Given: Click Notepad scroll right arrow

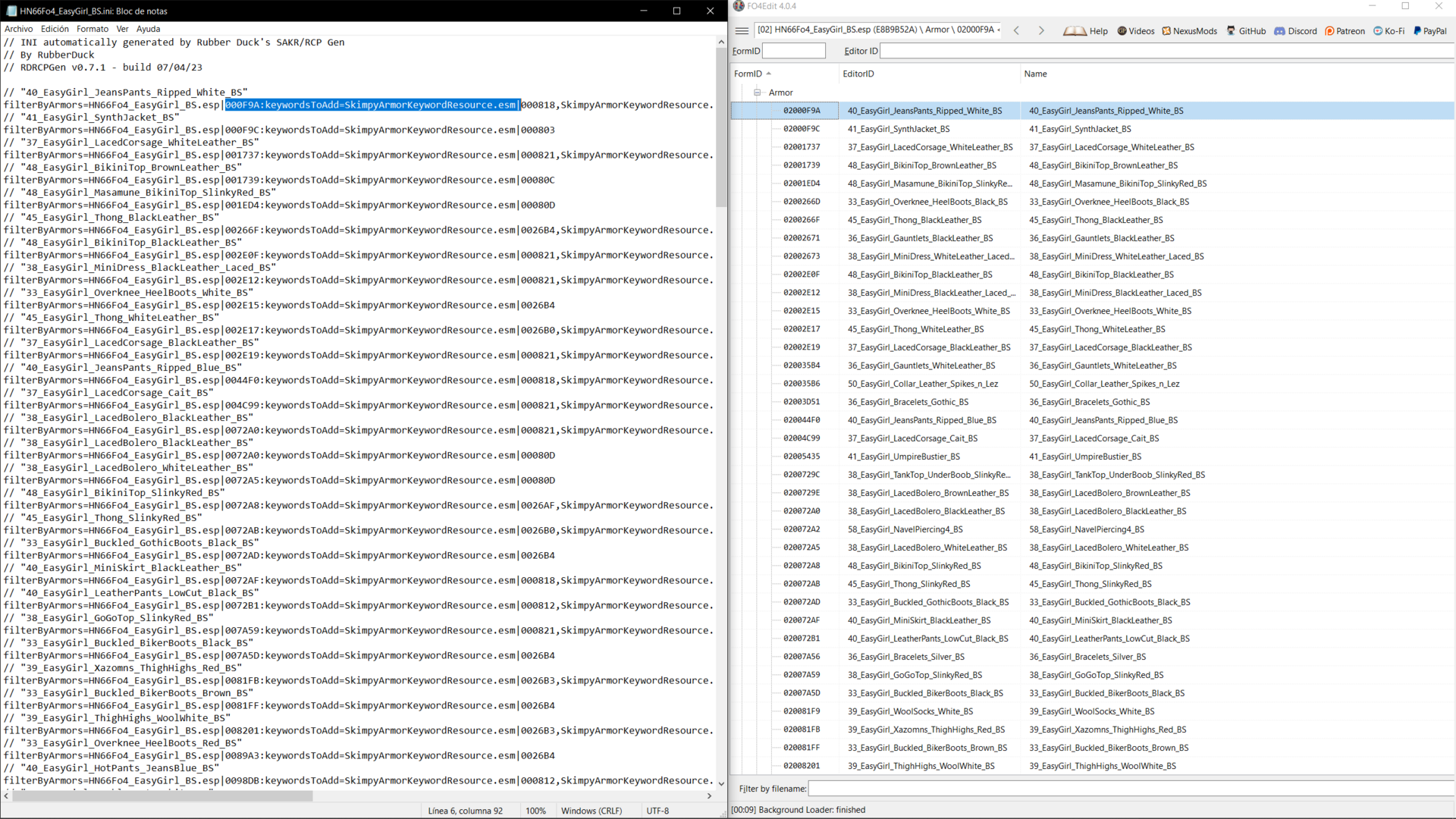Looking at the screenshot, I should pos(709,796).
